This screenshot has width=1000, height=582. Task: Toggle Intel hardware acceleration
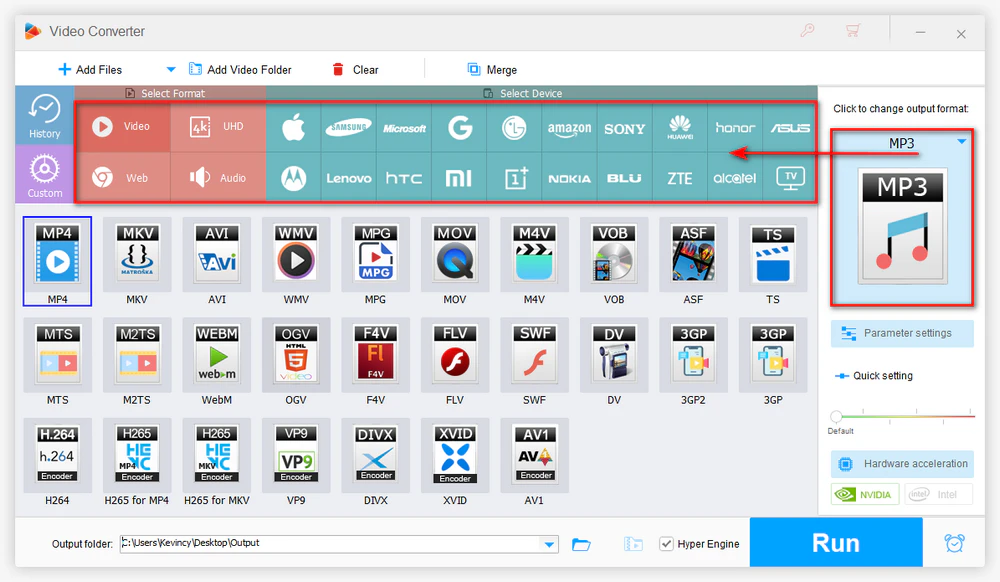[x=938, y=494]
